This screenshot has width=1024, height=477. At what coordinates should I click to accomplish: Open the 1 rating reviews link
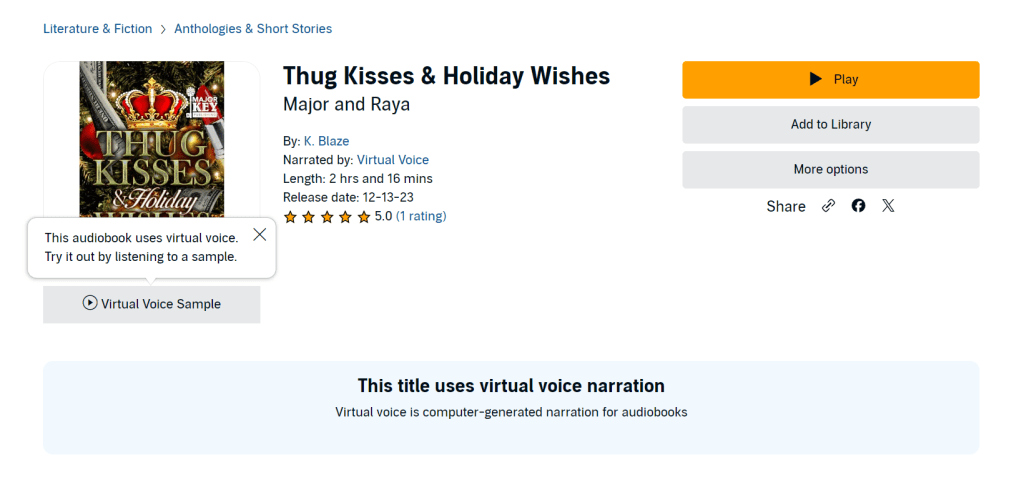(421, 216)
